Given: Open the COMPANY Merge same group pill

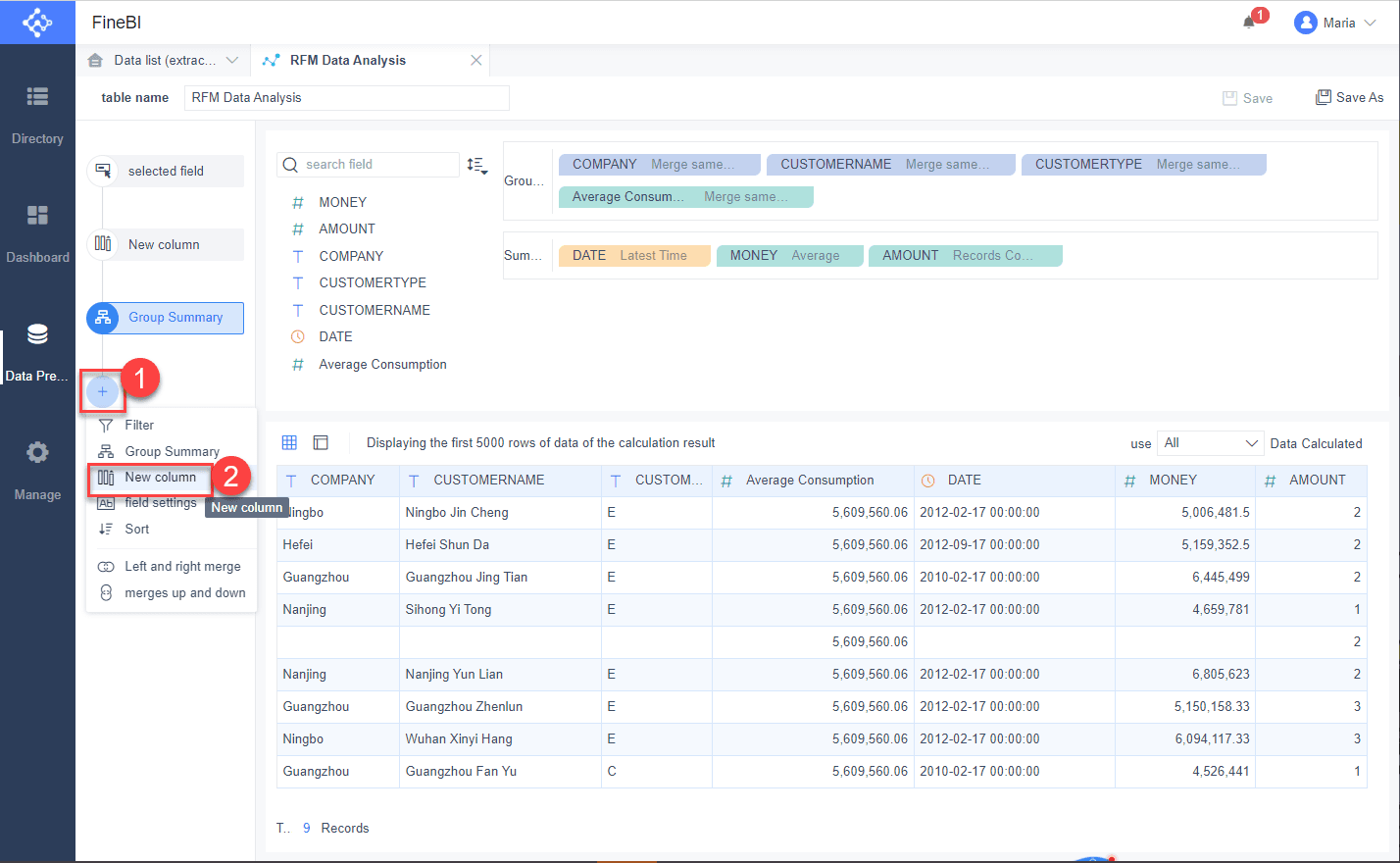Looking at the screenshot, I should click(x=660, y=165).
